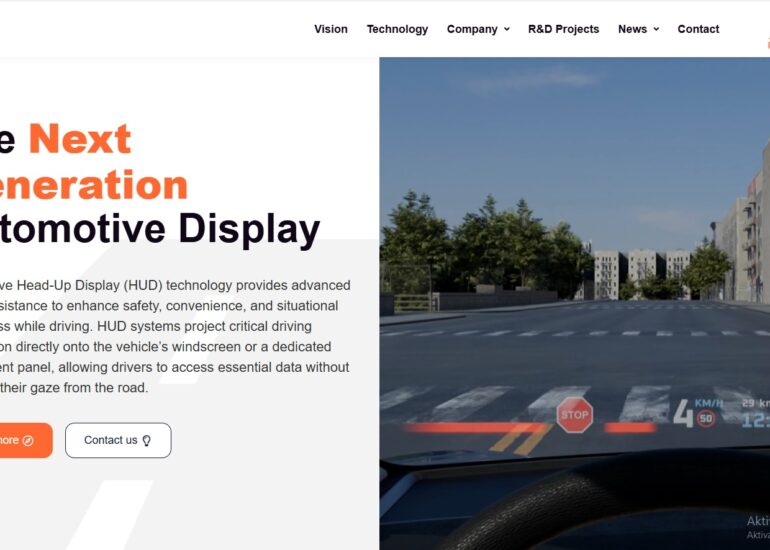
Task: Click the orange 'Next' headline text
Action: point(80,139)
